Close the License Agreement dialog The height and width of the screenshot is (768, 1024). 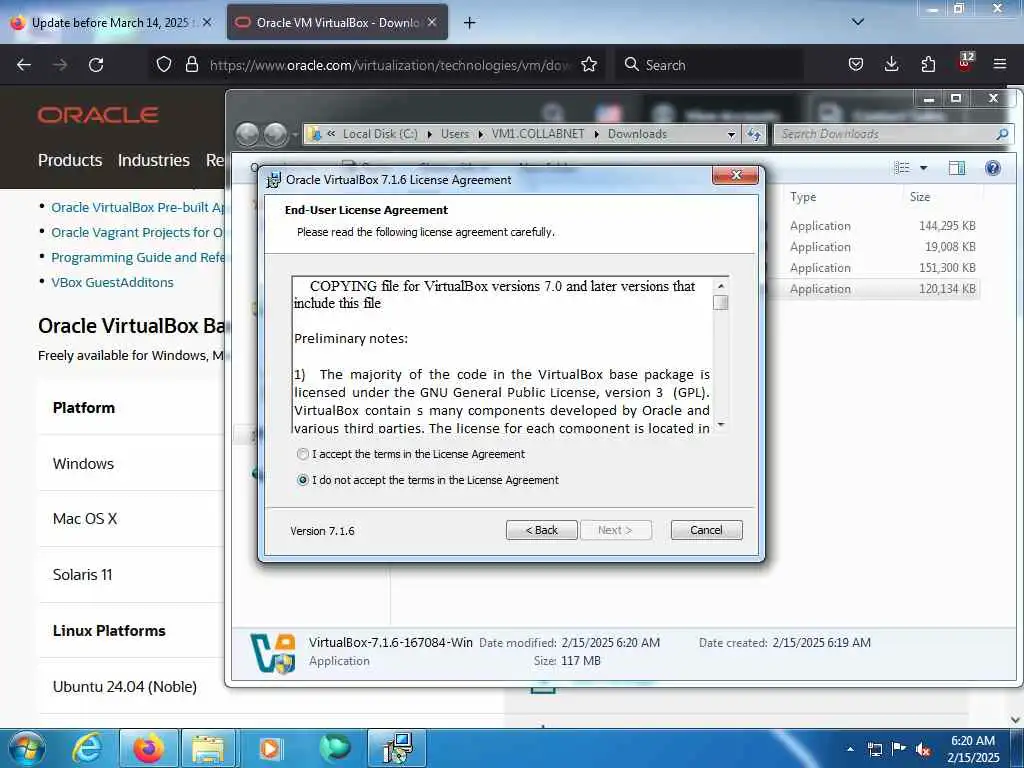coord(735,175)
